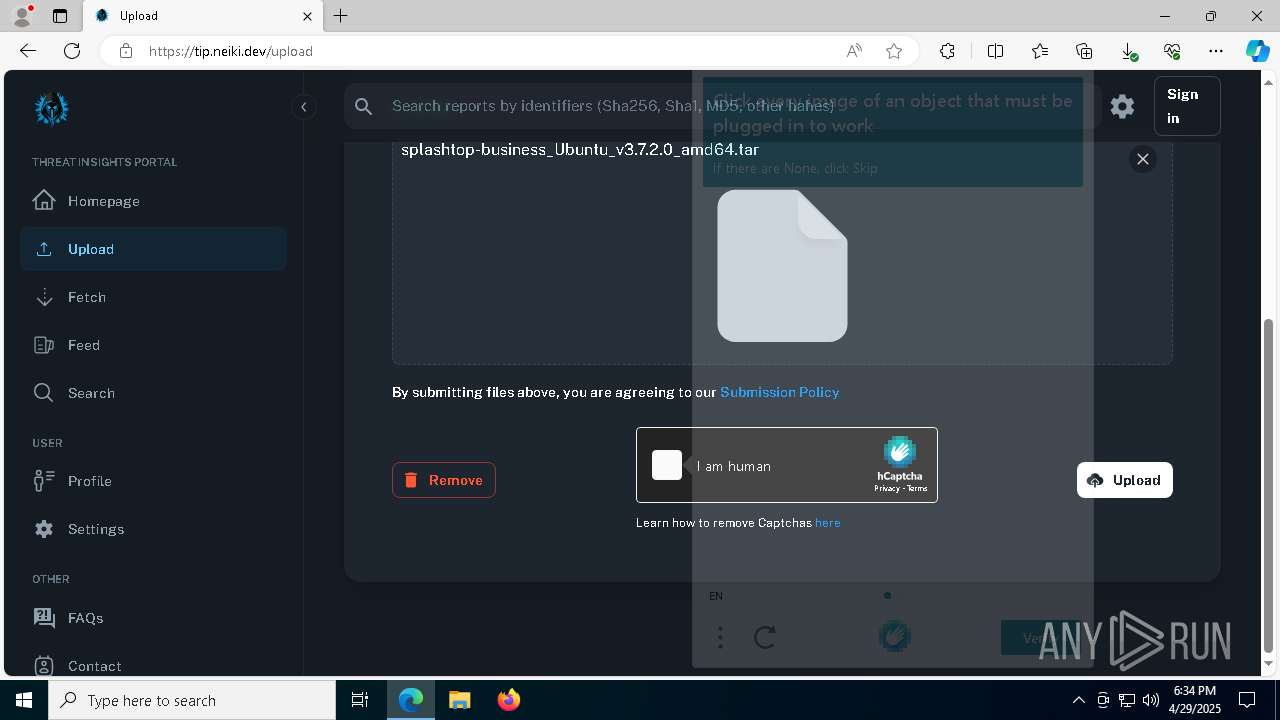Image resolution: width=1280 pixels, height=720 pixels.
Task: Open Edge Settings and more menu
Action: tap(1216, 51)
